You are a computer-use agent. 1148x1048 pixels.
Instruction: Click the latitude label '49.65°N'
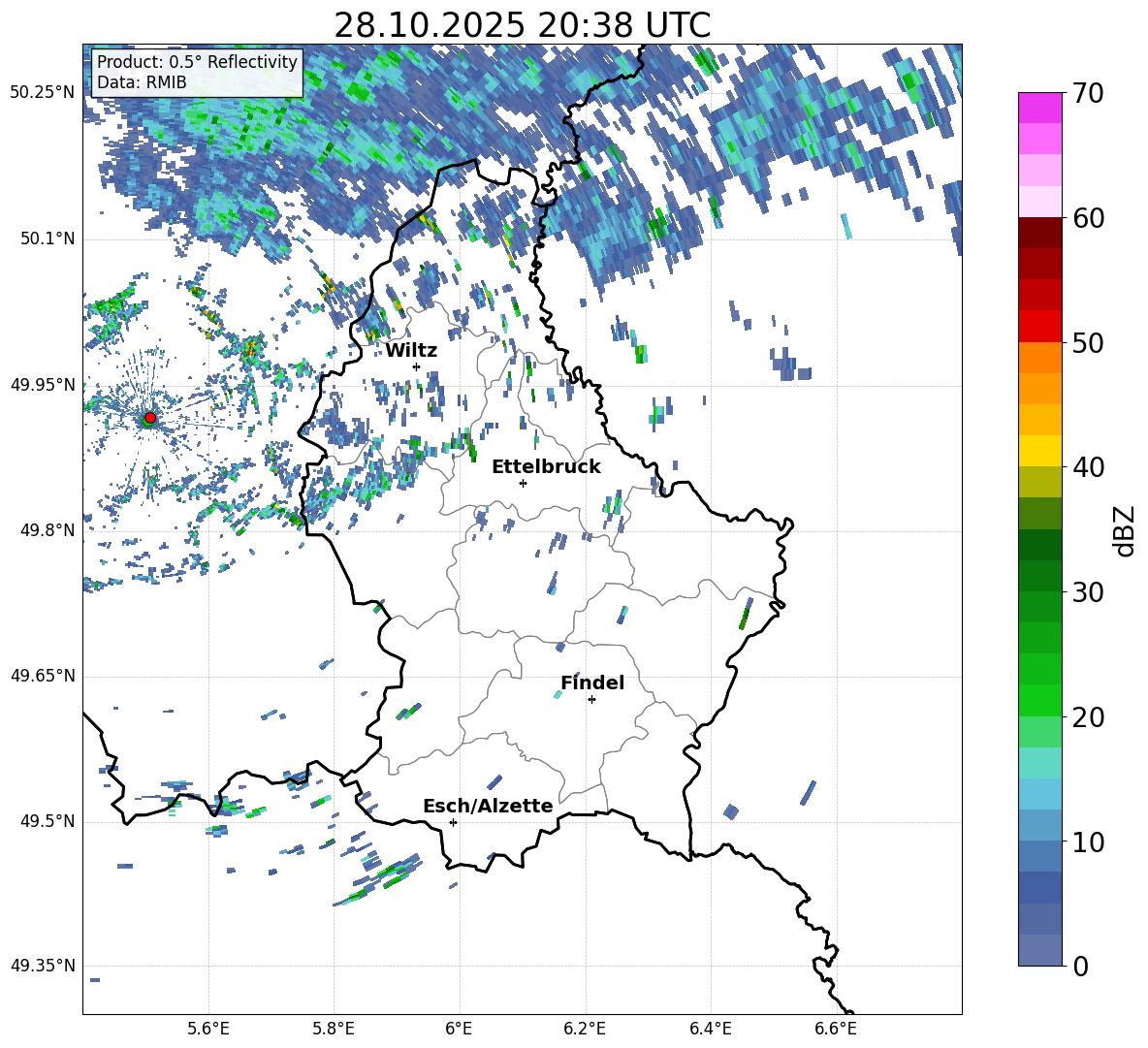[x=43, y=676]
